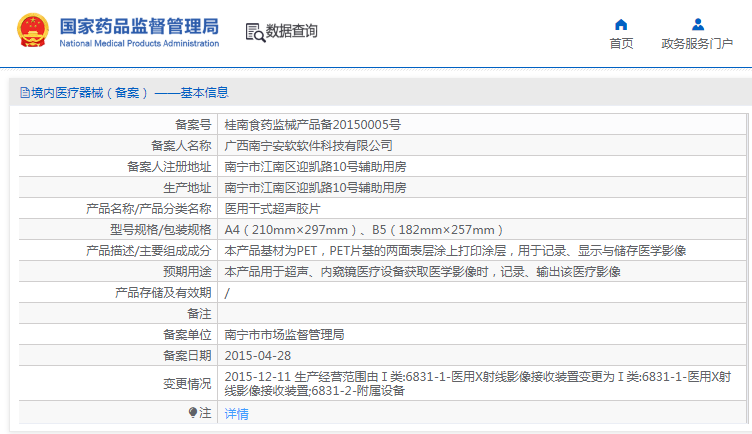Click registered address value in 备案人注册地址 row
Image resolution: width=752 pixels, height=434 pixels.
point(315,167)
